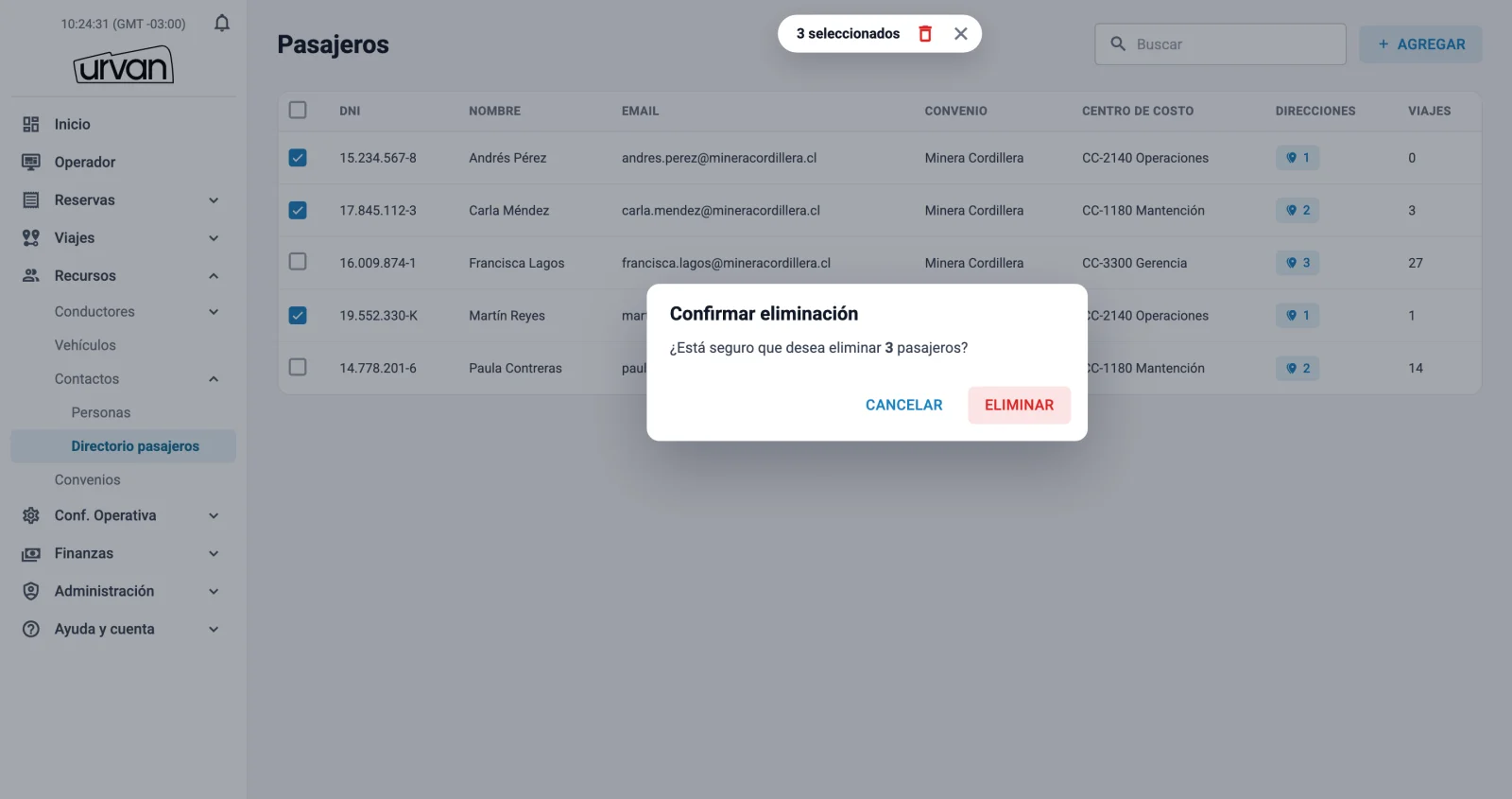Select Directorio pasajeros in the sidebar

coord(124,446)
